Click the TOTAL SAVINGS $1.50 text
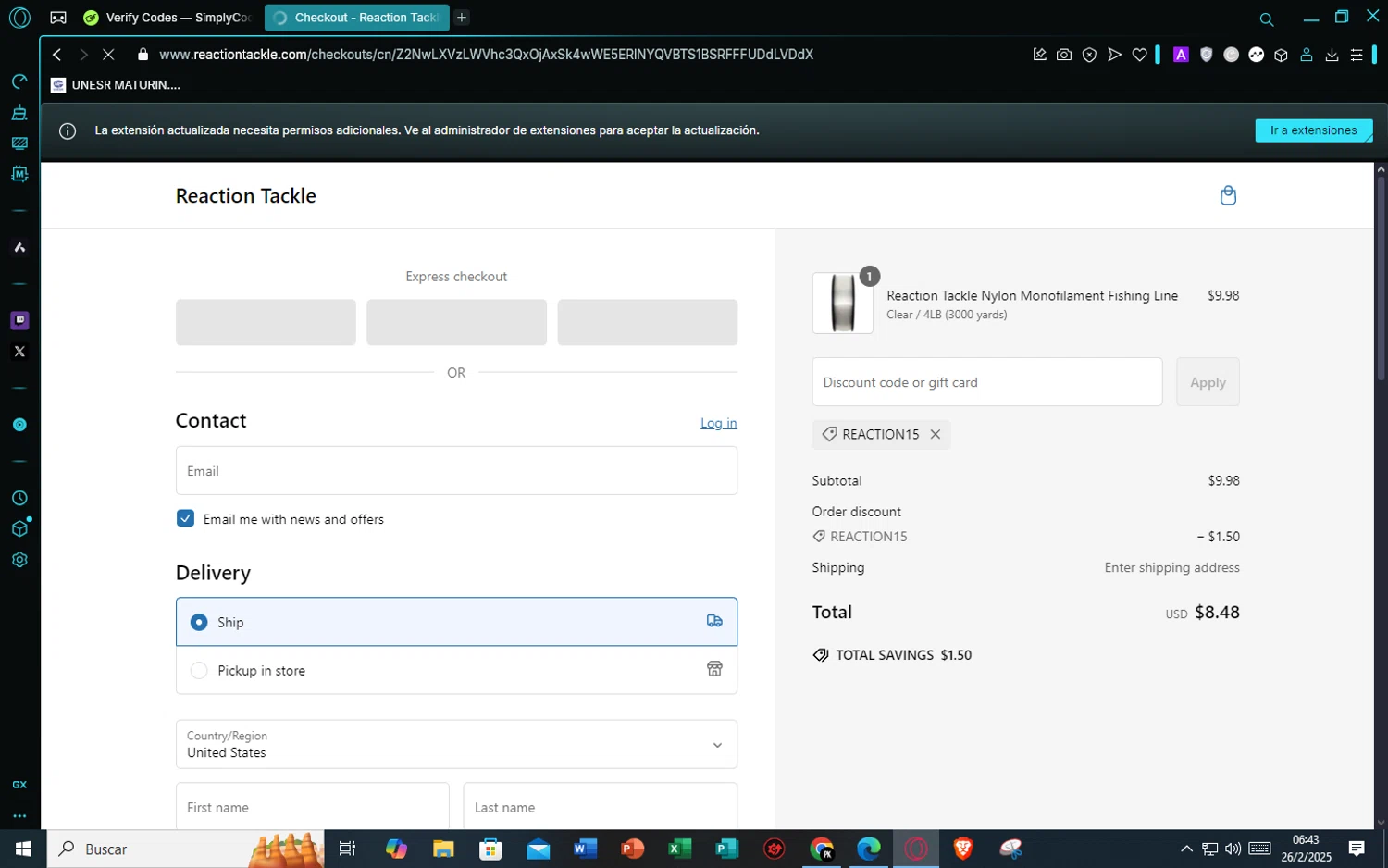The height and width of the screenshot is (868, 1388). (x=903, y=655)
